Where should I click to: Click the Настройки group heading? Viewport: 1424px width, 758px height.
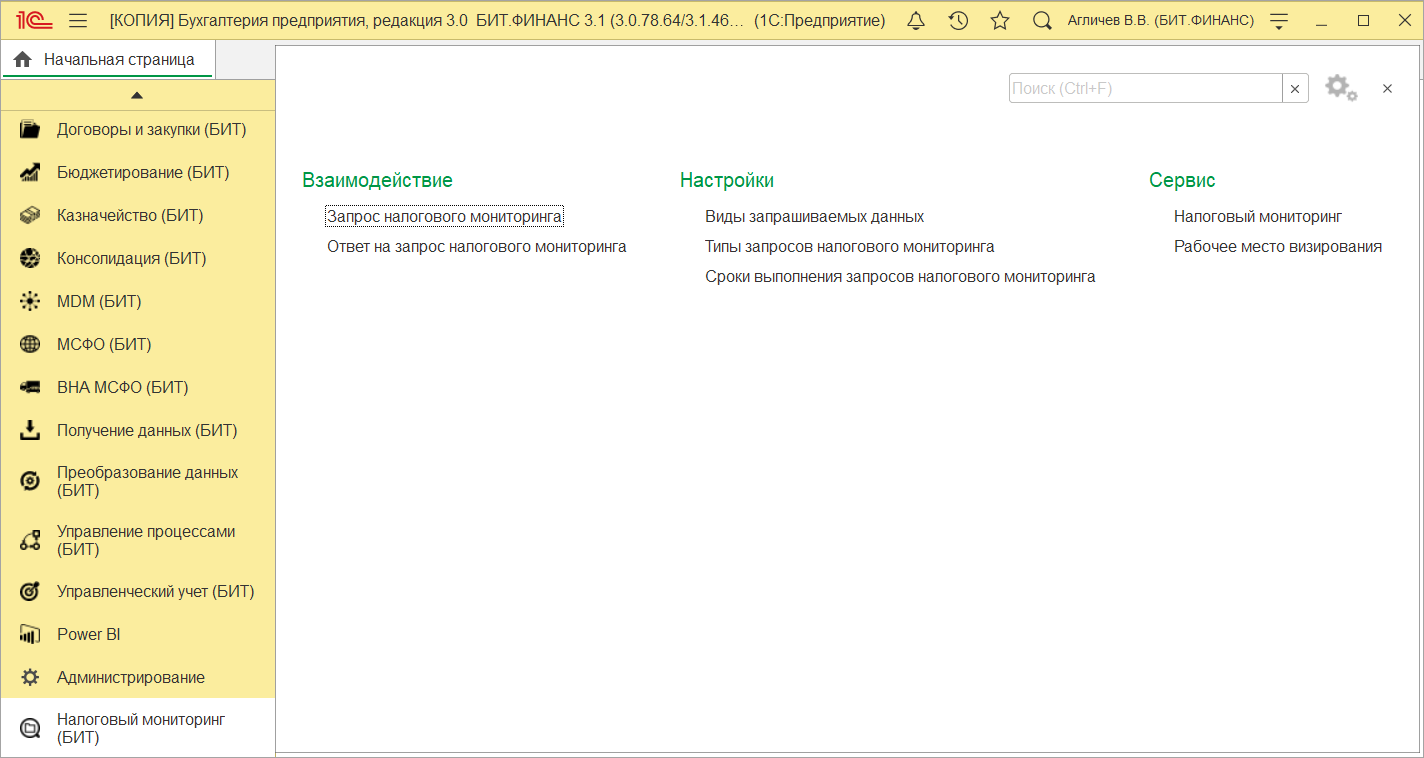pos(727,180)
